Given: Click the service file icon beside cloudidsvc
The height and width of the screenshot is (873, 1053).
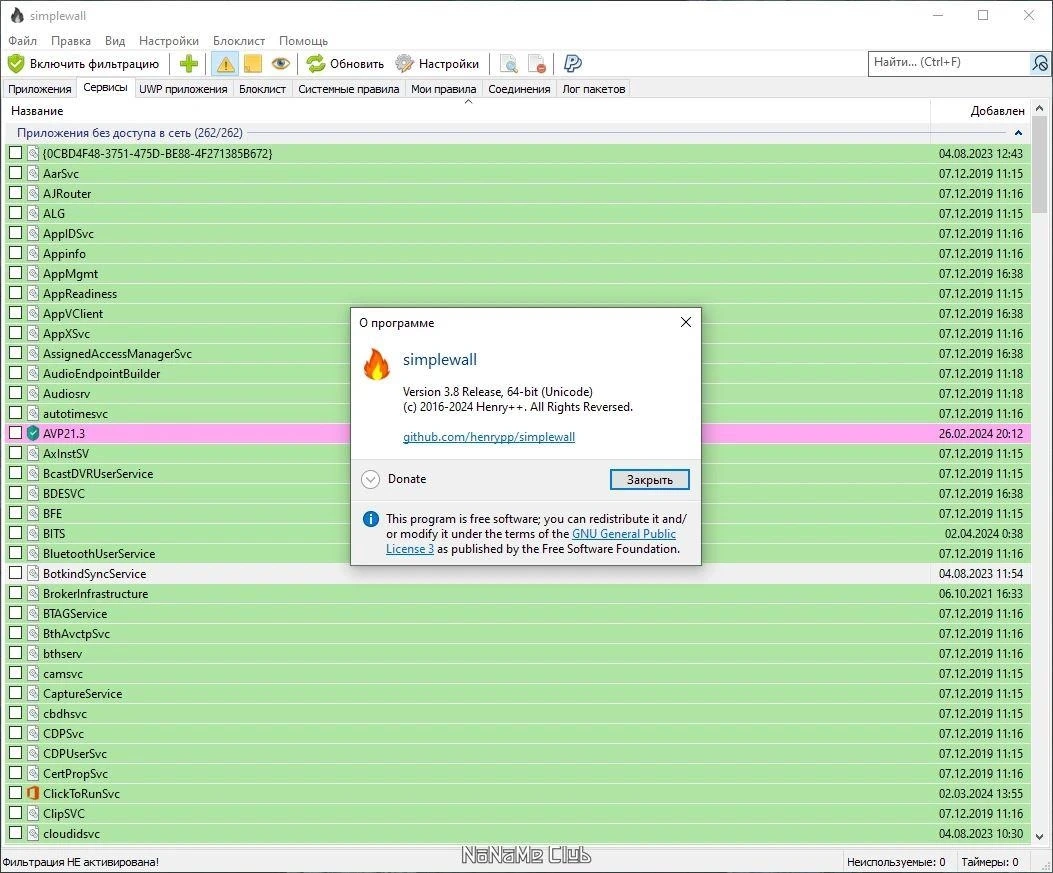Looking at the screenshot, I should click(33, 833).
